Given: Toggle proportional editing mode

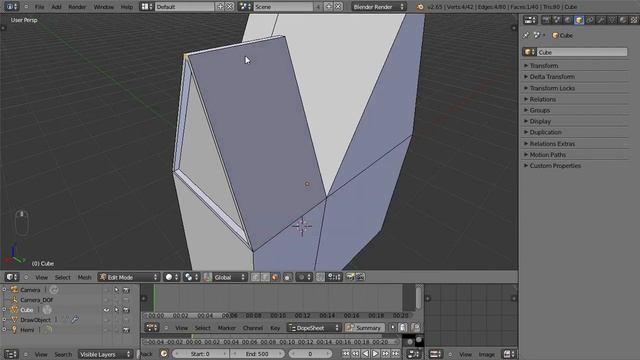Looking at the screenshot, I should [304, 277].
